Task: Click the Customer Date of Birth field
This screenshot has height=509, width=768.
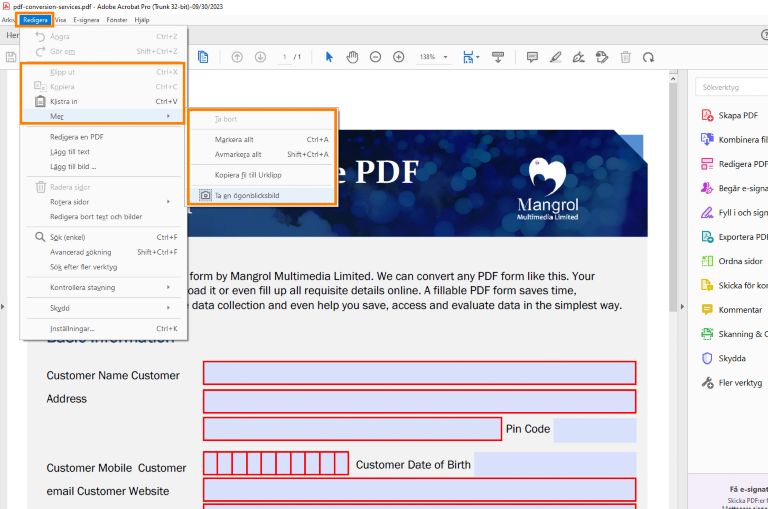Action: (x=555, y=464)
